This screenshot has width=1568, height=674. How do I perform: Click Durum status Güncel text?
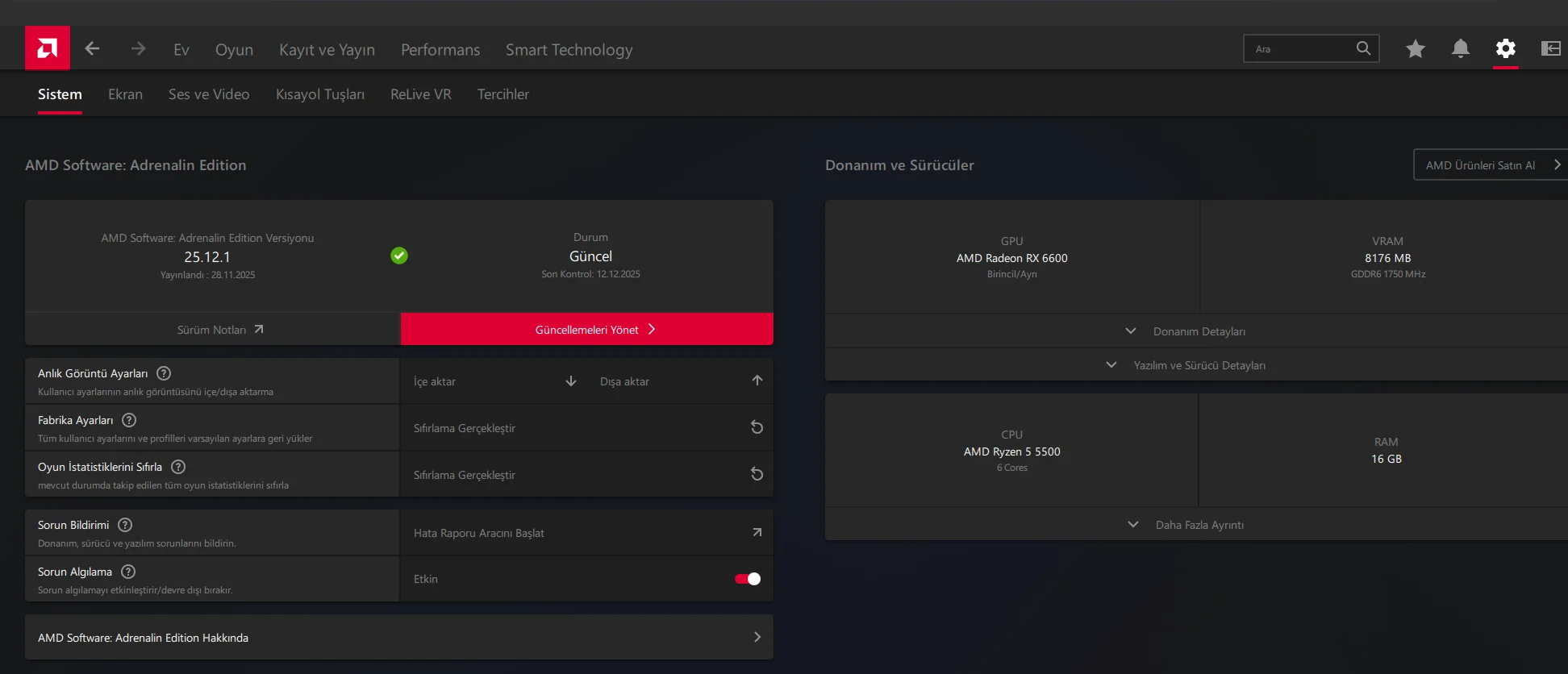click(591, 256)
